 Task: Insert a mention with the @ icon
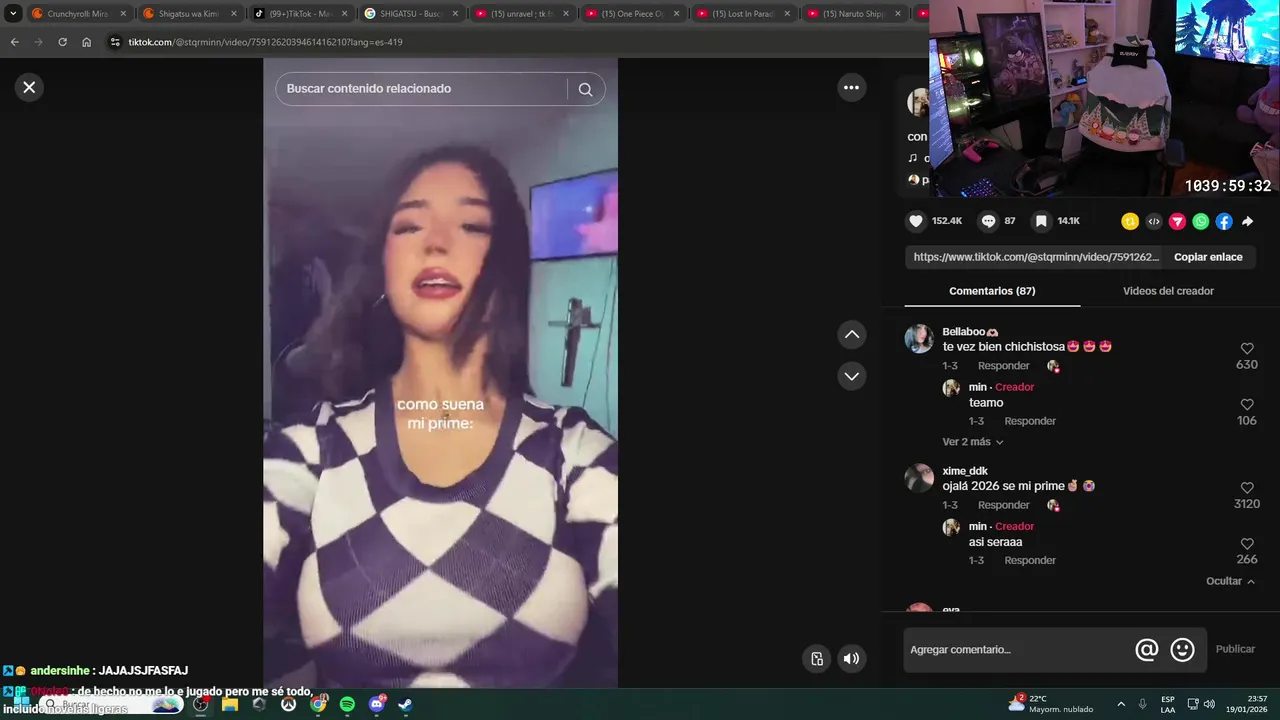[x=1147, y=650]
